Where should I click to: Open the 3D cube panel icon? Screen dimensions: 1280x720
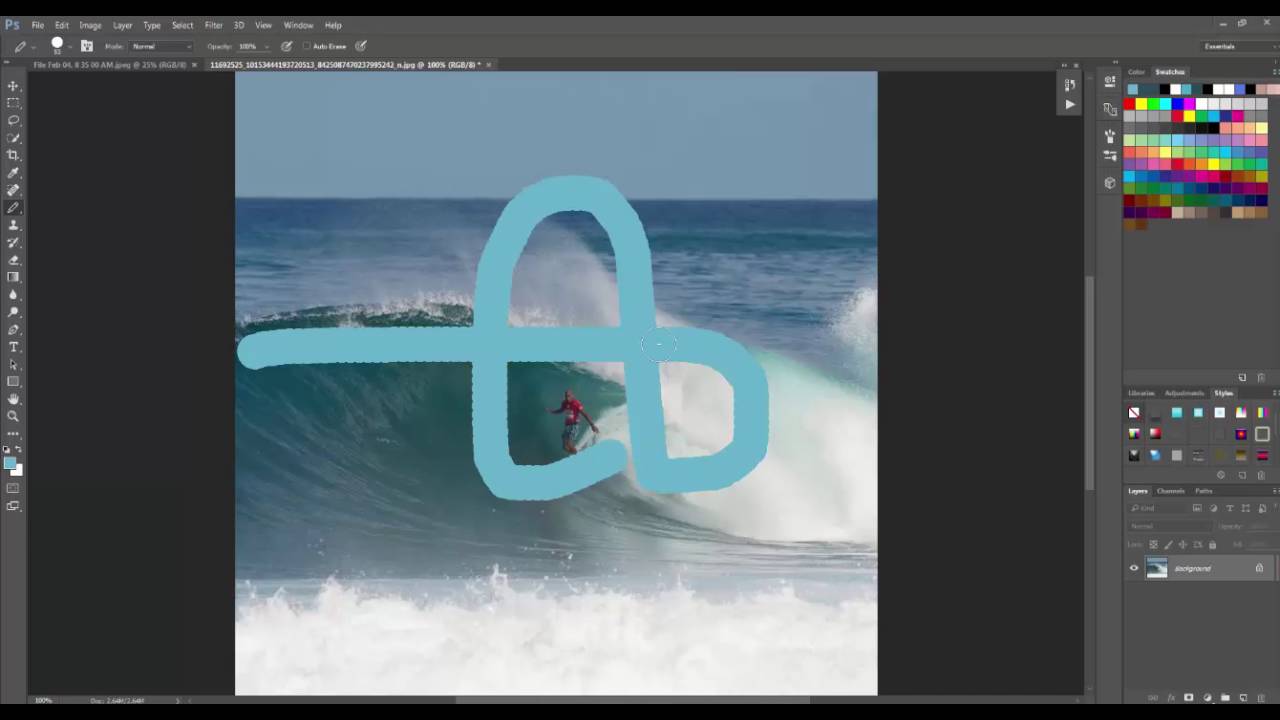pos(1110,183)
